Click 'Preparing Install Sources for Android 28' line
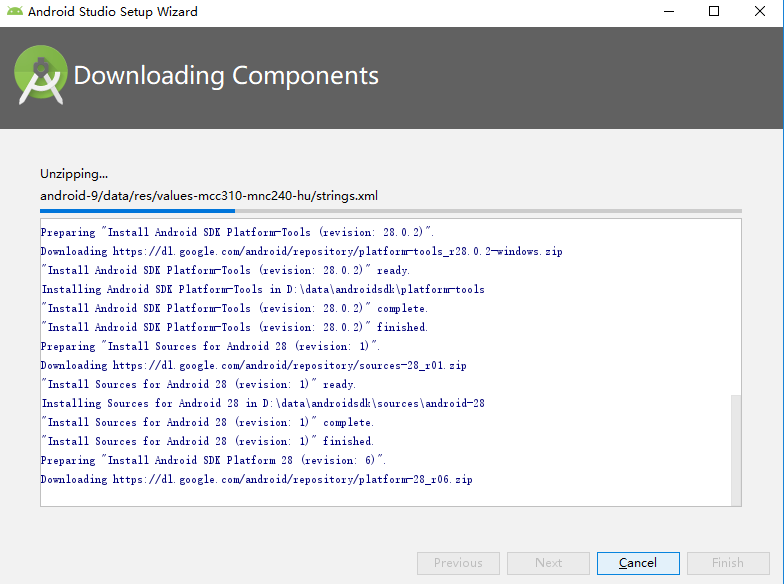The image size is (784, 584). (x=210, y=346)
